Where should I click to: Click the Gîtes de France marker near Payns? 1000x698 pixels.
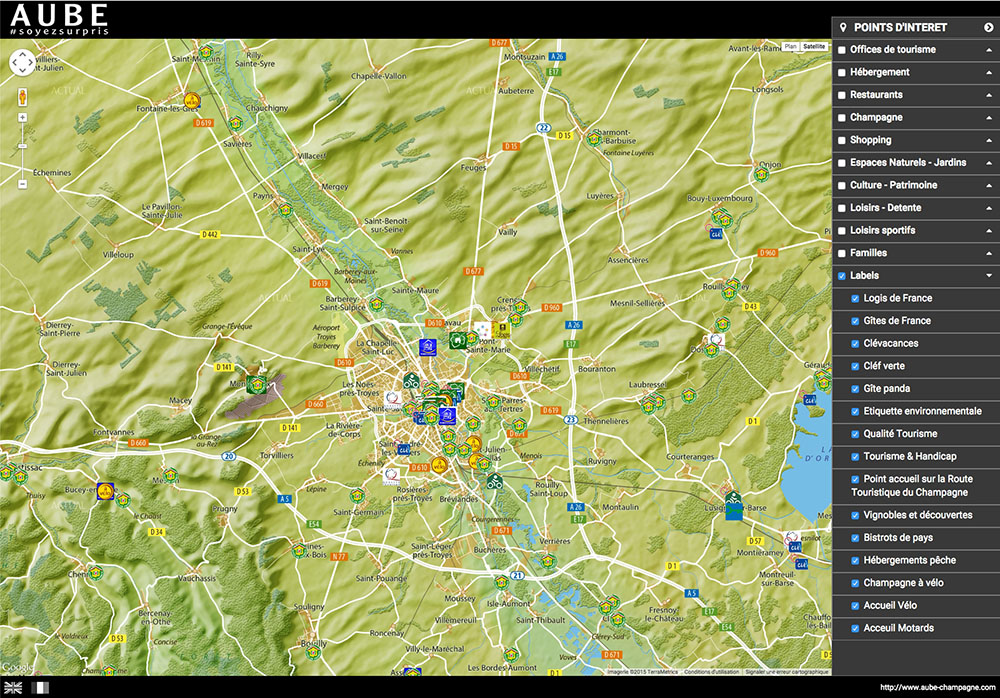click(x=285, y=210)
